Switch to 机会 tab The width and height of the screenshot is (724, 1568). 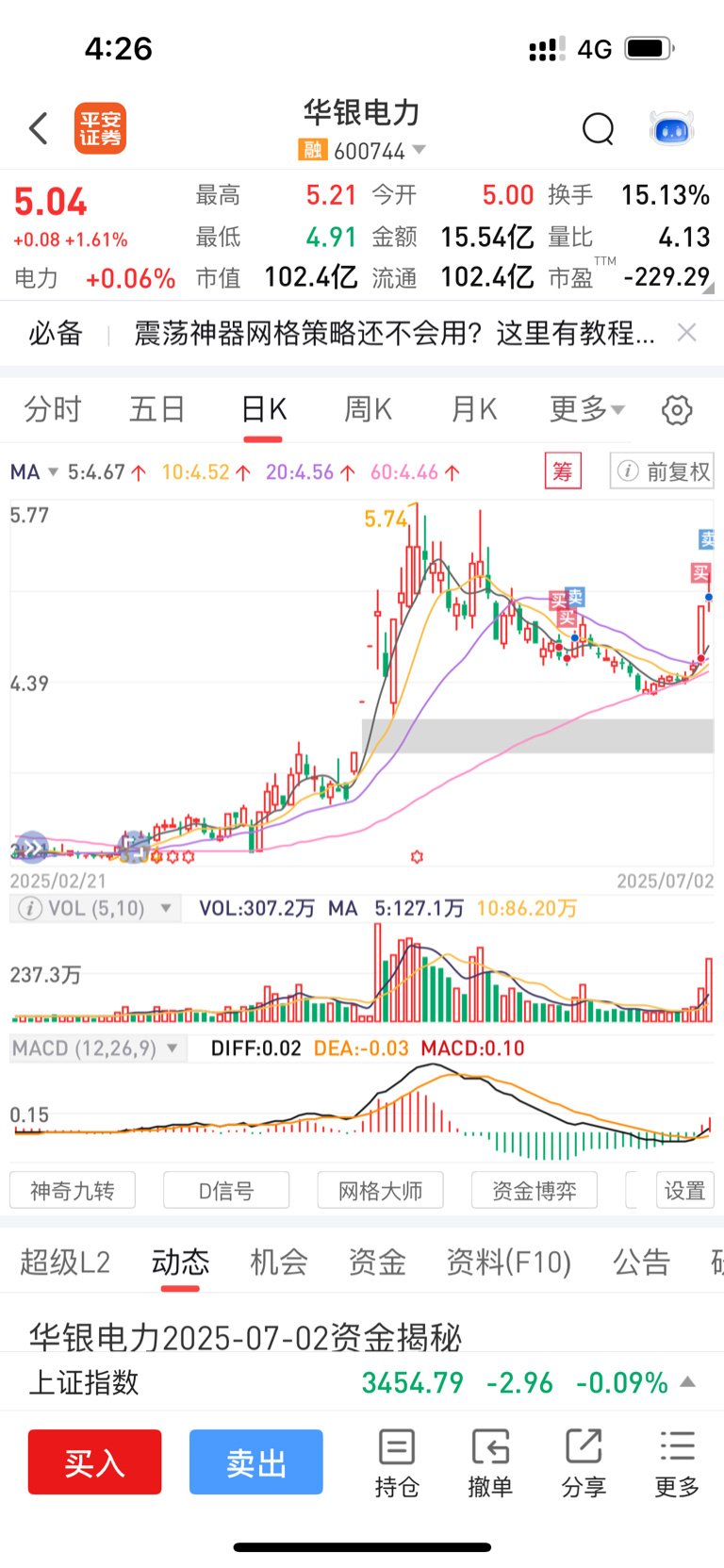pyautogui.click(x=279, y=1262)
